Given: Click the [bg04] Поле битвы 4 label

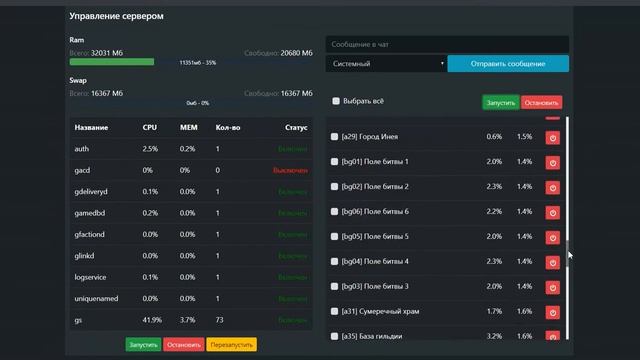Looking at the screenshot, I should [375, 261].
